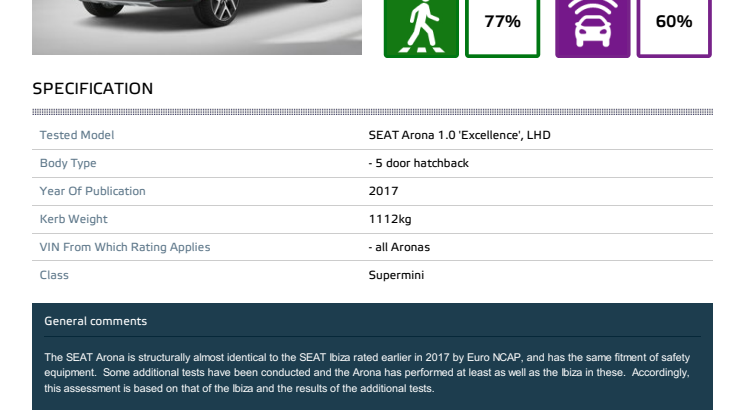The width and height of the screenshot is (746, 419).
Task: Click the Class label
Action: 54,275
